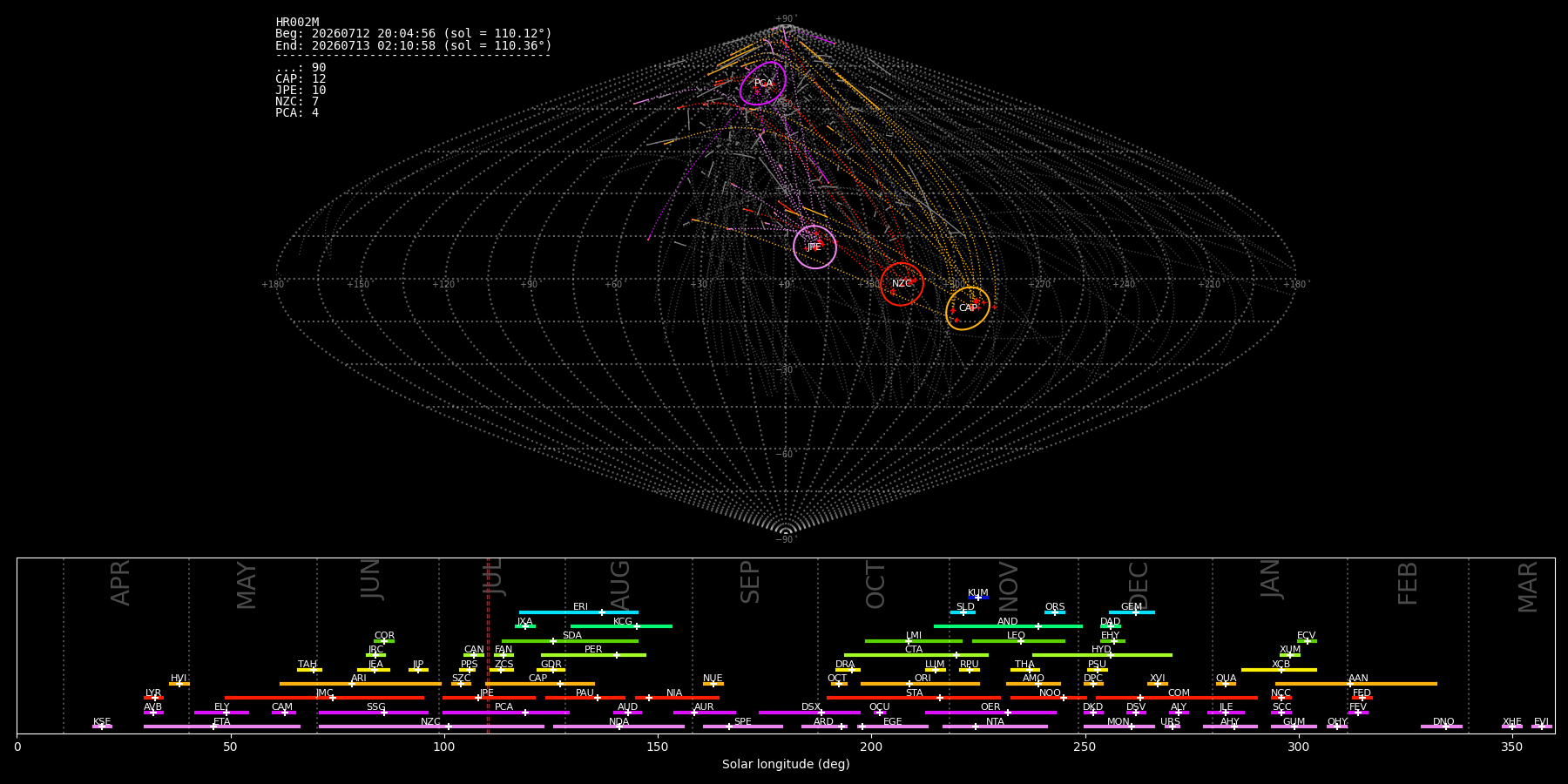1568x784 pixels.
Task: Click the 'Solar longitude (deg)' axis title
Action: [786, 765]
